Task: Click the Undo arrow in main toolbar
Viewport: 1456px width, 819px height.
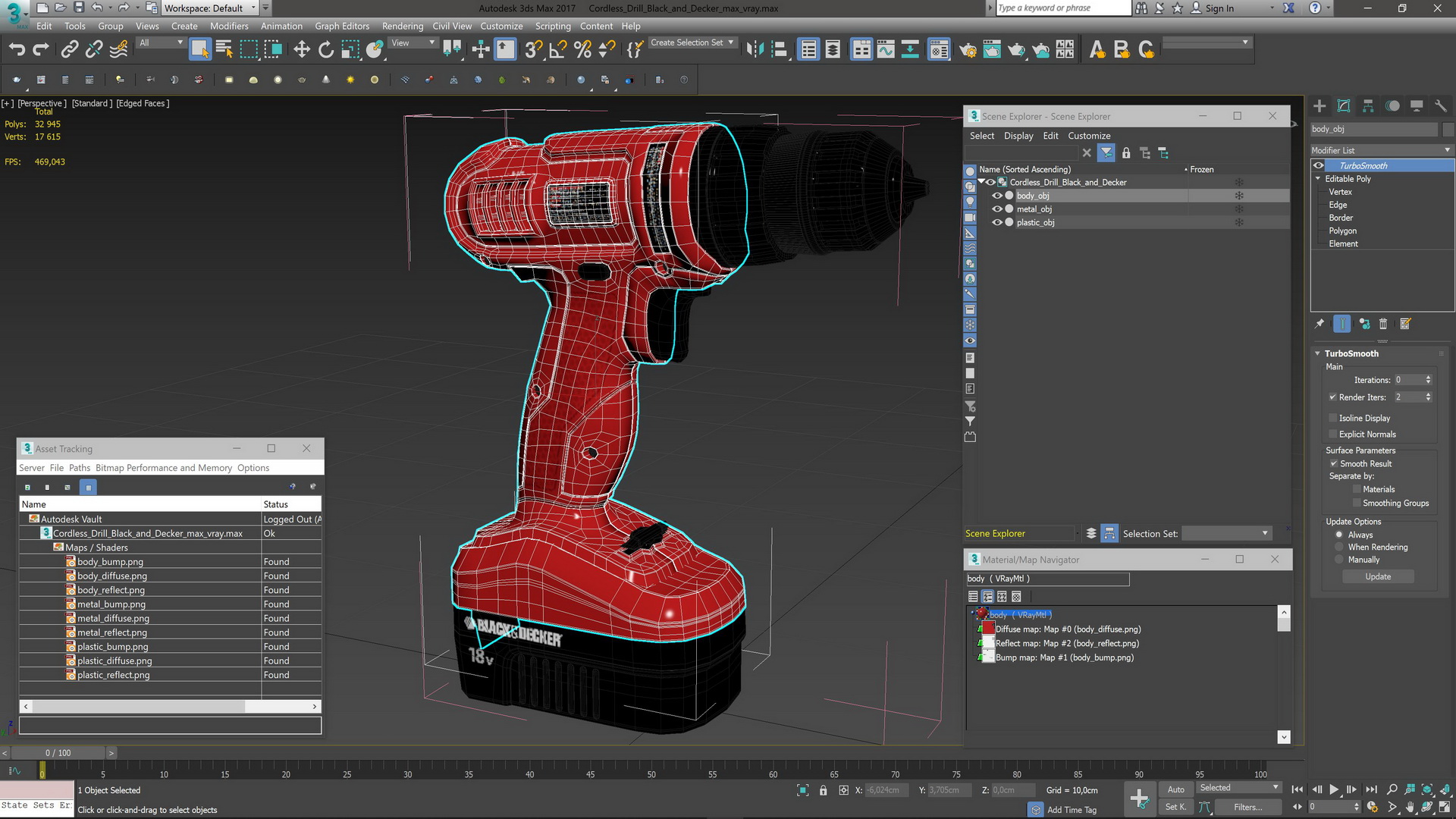Action: point(17,50)
